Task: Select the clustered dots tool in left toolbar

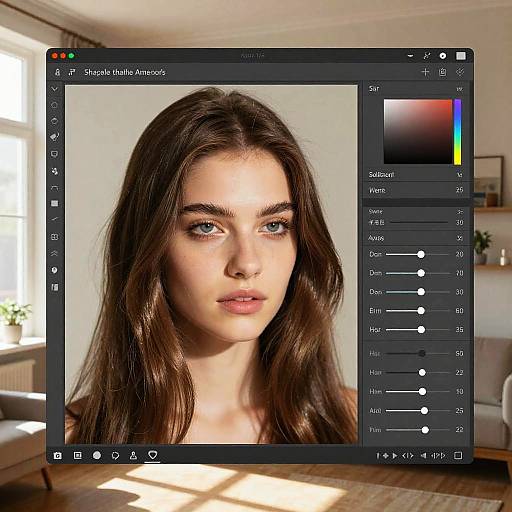Action: (55, 171)
